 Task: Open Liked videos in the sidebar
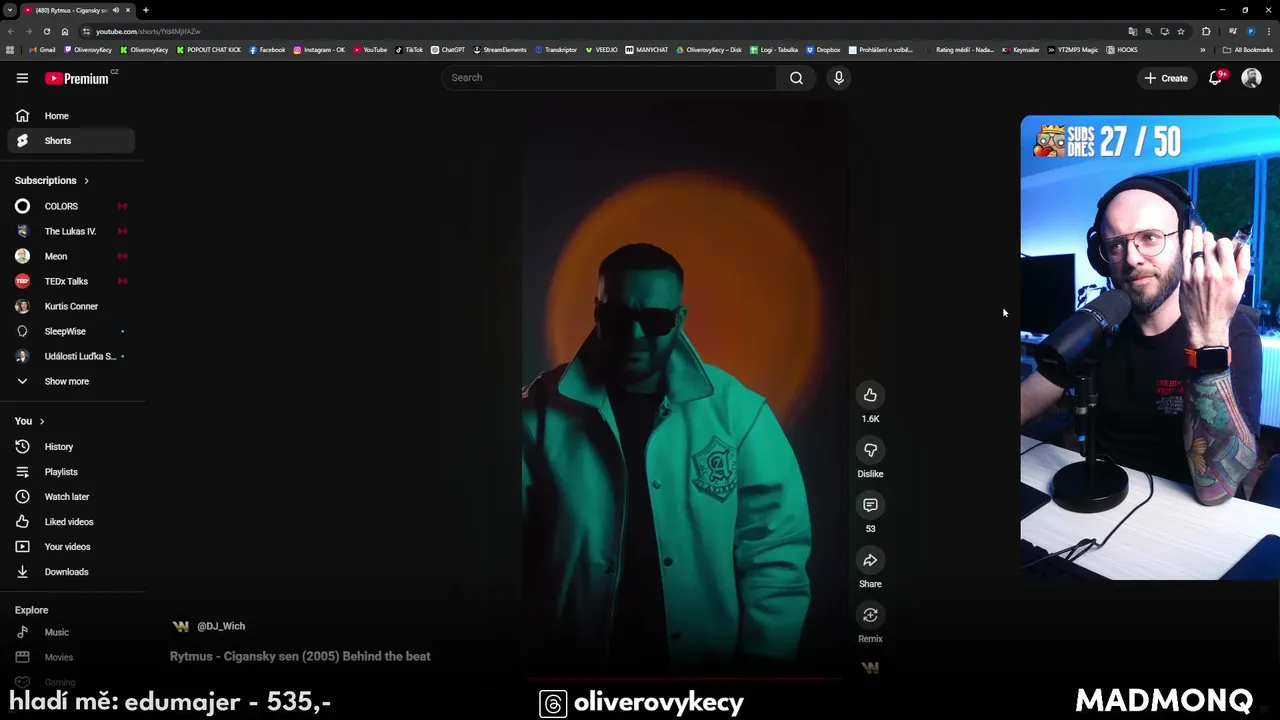pos(71,522)
